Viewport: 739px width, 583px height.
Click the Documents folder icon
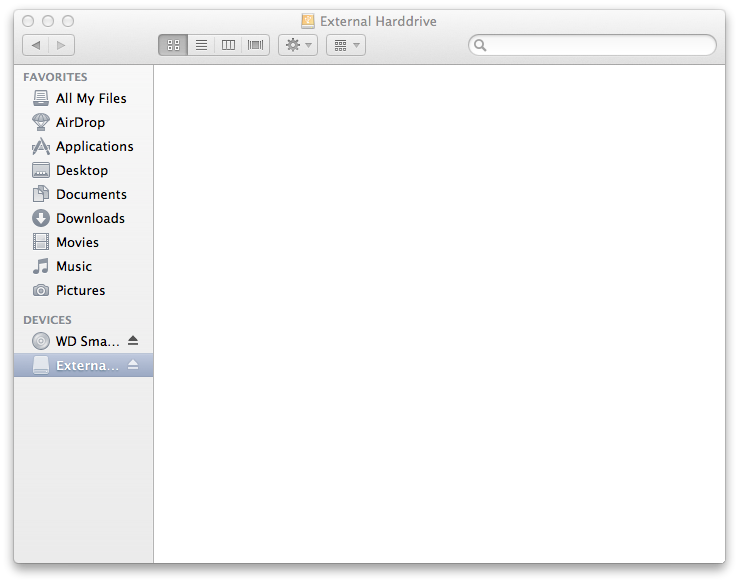(x=41, y=194)
